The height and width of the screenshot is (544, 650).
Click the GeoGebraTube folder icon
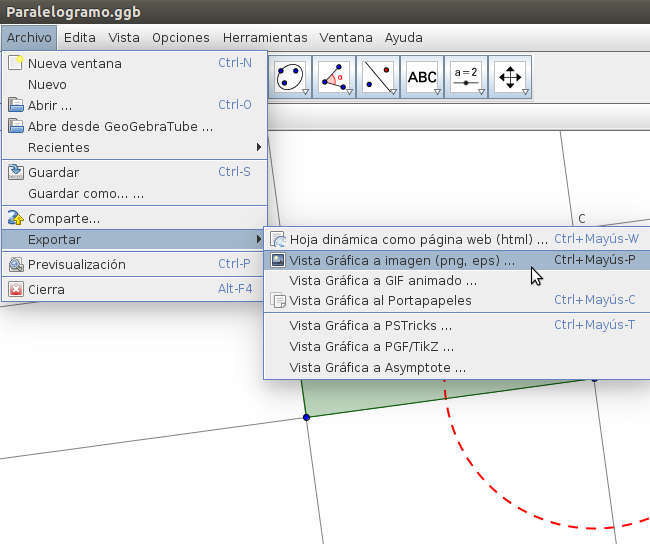16,126
